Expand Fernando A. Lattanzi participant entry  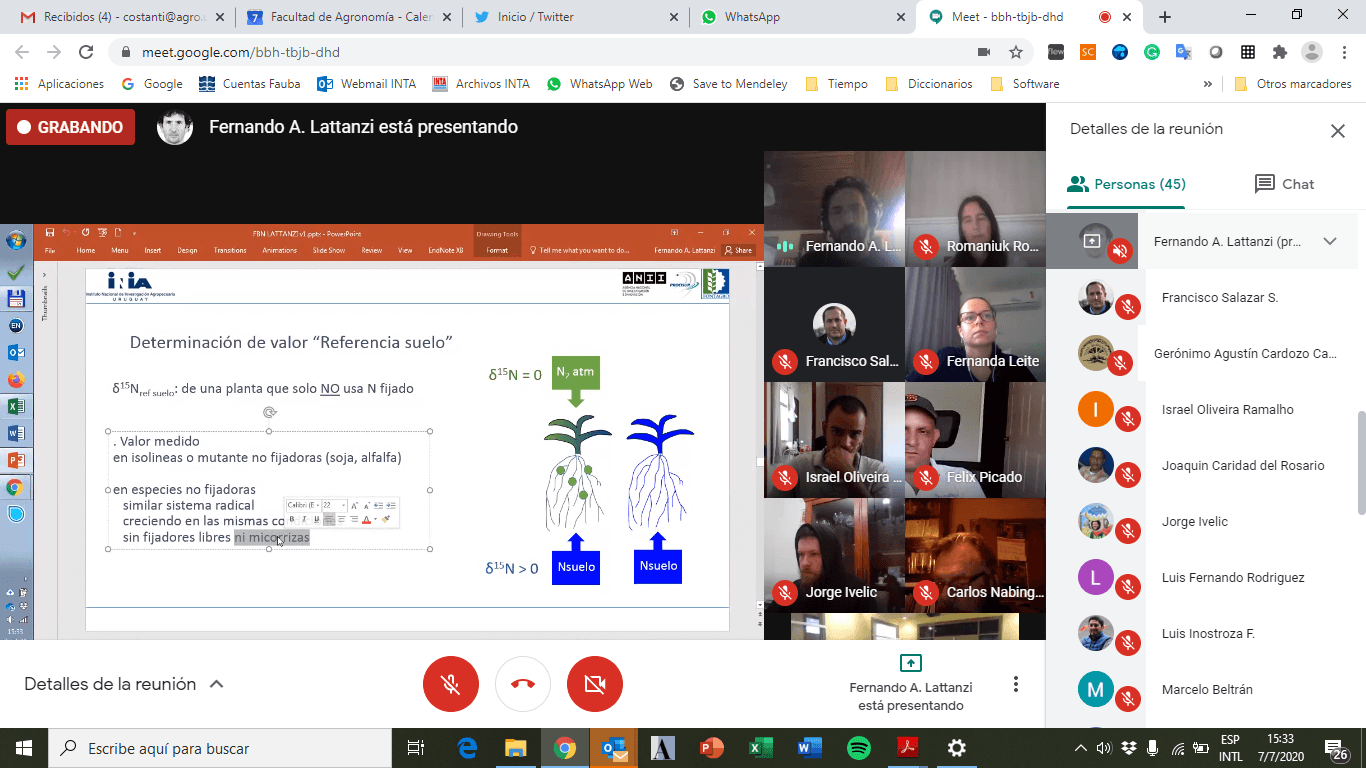click(1330, 241)
